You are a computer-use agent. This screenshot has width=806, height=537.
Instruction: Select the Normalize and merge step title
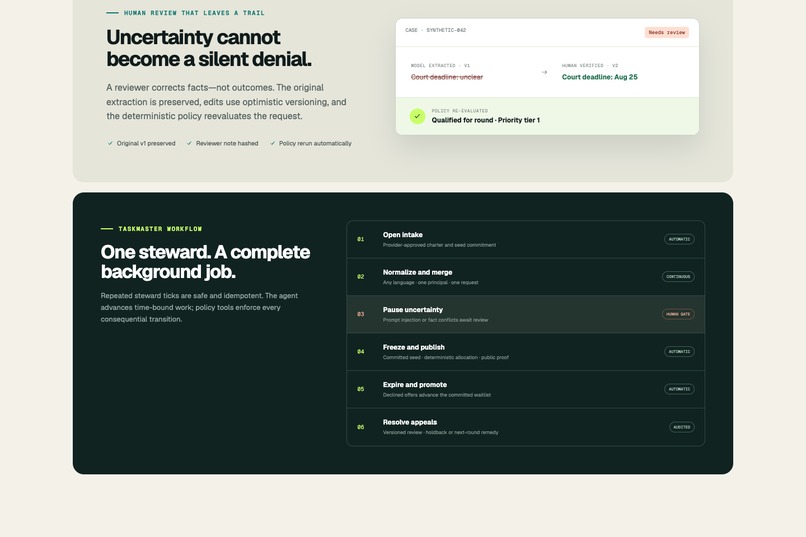pos(417,272)
